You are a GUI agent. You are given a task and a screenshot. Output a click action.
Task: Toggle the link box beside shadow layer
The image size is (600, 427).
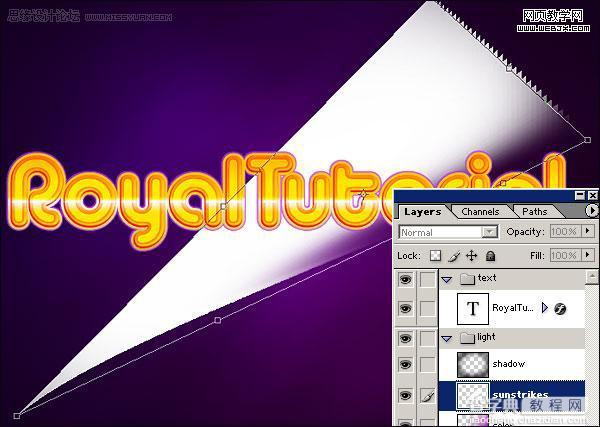[428, 364]
